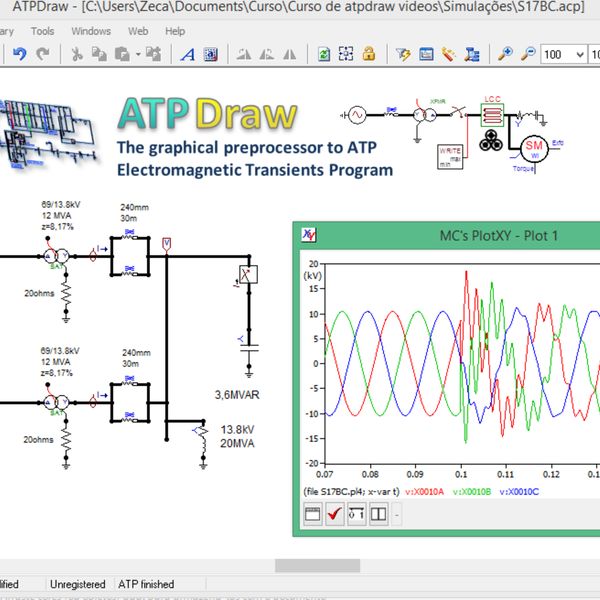Select the upper 69/13.8kV transformer symbol
Screen dimensions: 600x600
pos(57,256)
